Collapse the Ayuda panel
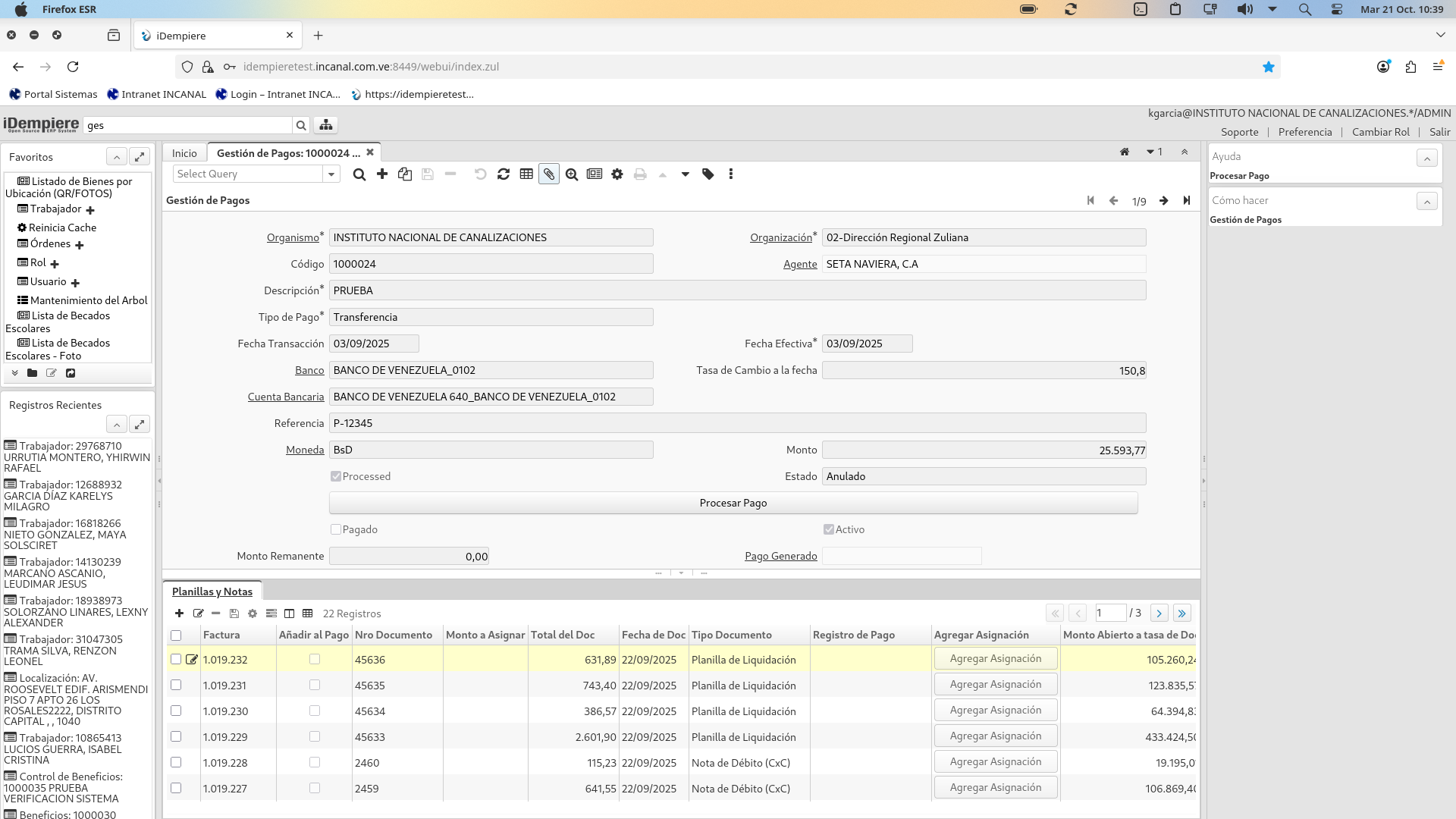This screenshot has width=1456, height=819. click(x=1426, y=158)
